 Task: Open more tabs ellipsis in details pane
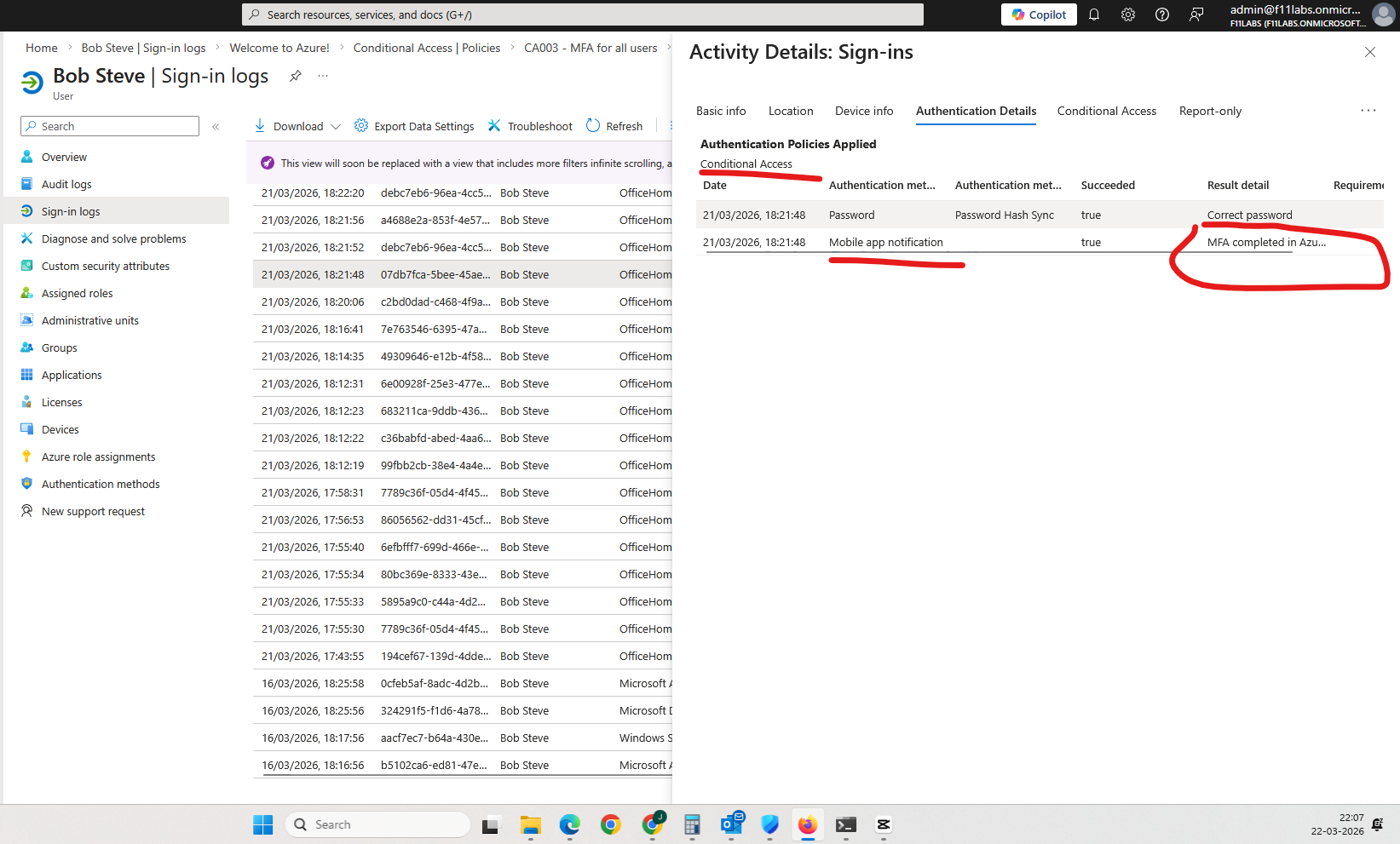(x=1368, y=111)
